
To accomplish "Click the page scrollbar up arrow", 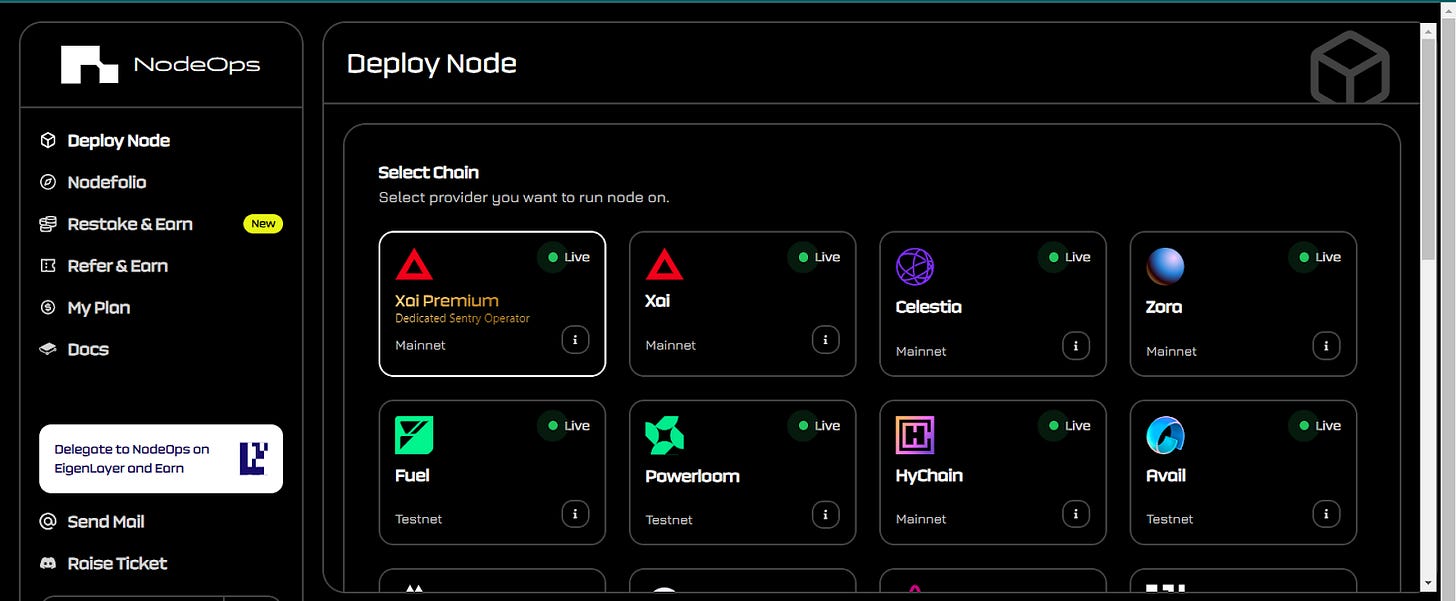I will [1430, 32].
